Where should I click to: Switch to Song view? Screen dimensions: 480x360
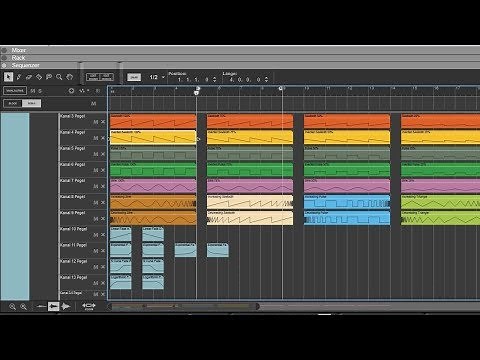click(x=32, y=103)
